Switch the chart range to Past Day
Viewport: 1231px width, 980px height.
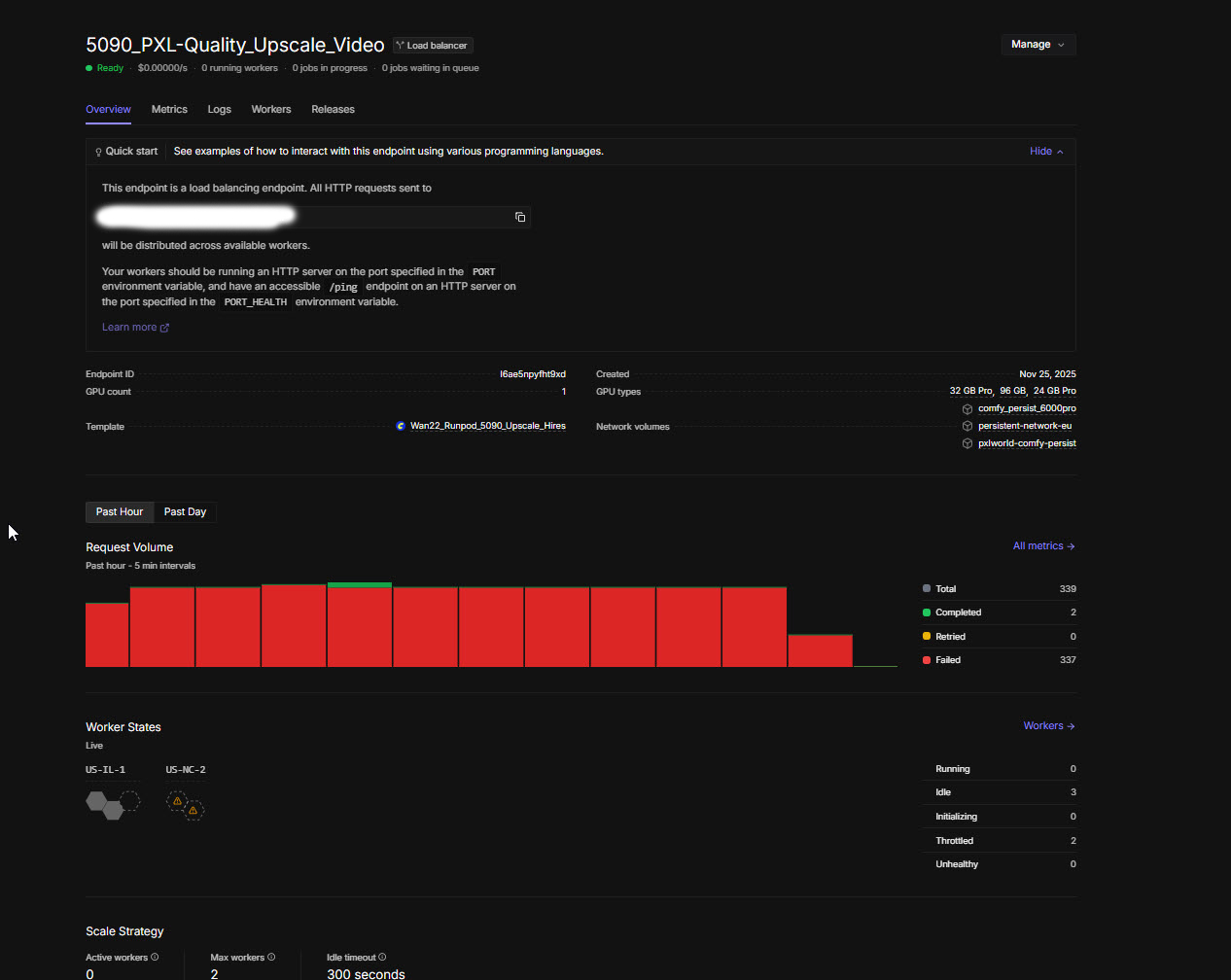185,511
